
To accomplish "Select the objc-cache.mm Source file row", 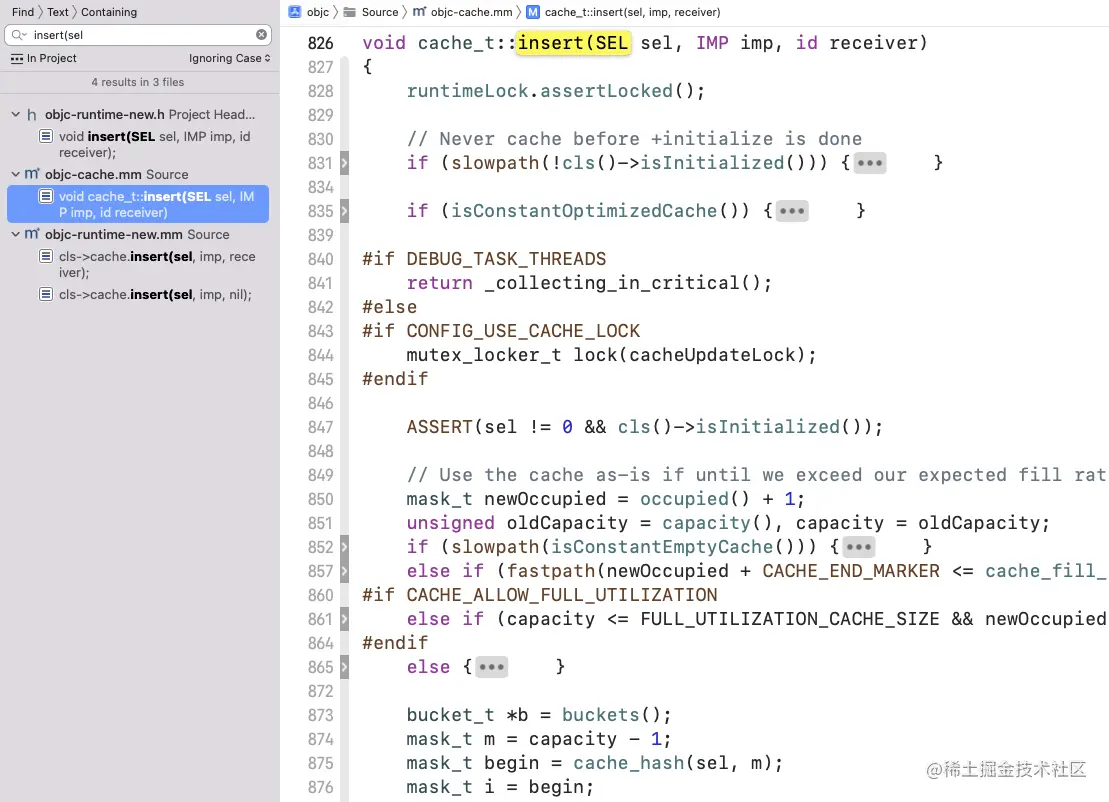I will point(139,174).
